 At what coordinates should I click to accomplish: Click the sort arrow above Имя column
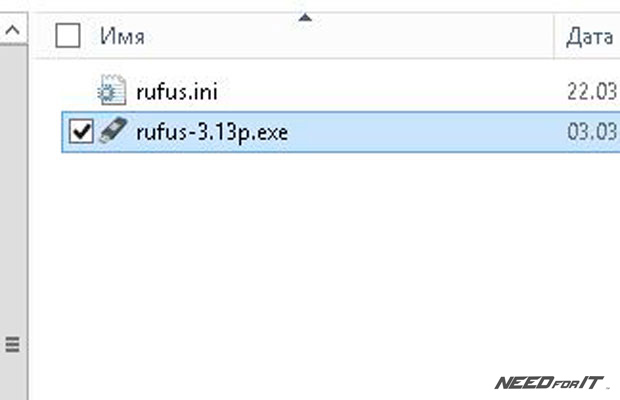pos(305,17)
